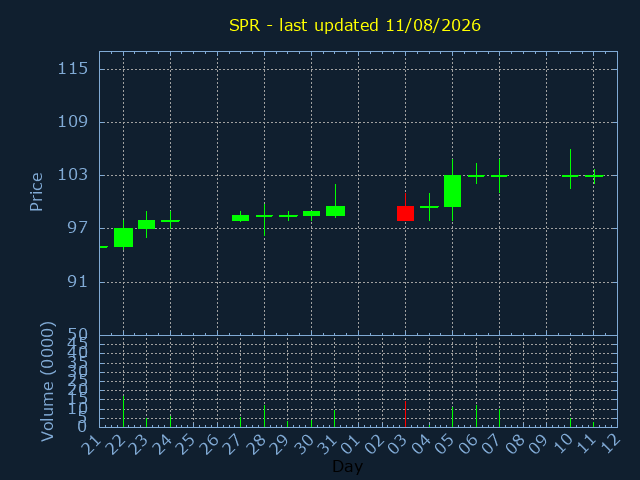Click the green candle body on day 22
The width and height of the screenshot is (640, 480).
(x=123, y=238)
